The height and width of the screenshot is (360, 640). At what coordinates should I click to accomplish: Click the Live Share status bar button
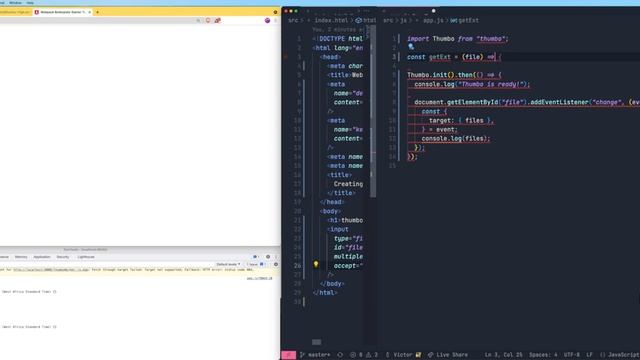tap(448, 355)
